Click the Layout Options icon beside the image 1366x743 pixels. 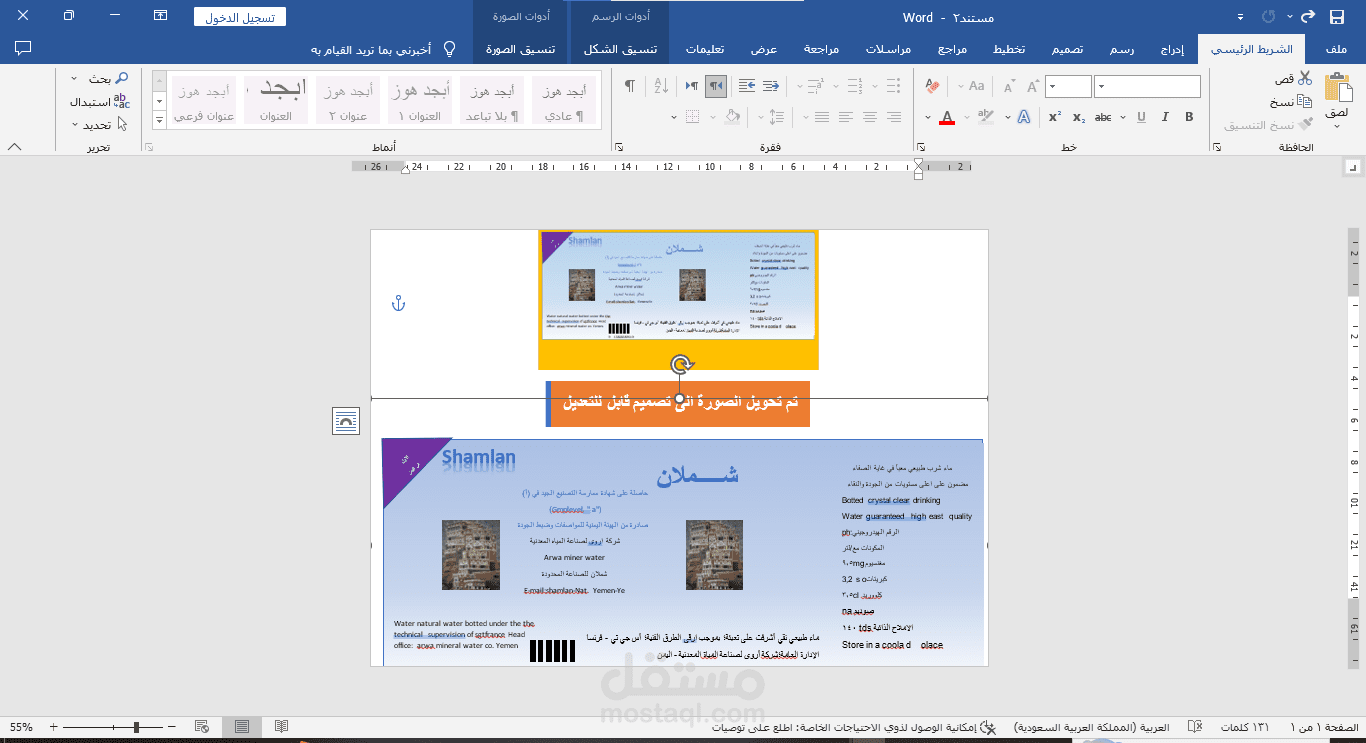pyautogui.click(x=346, y=421)
